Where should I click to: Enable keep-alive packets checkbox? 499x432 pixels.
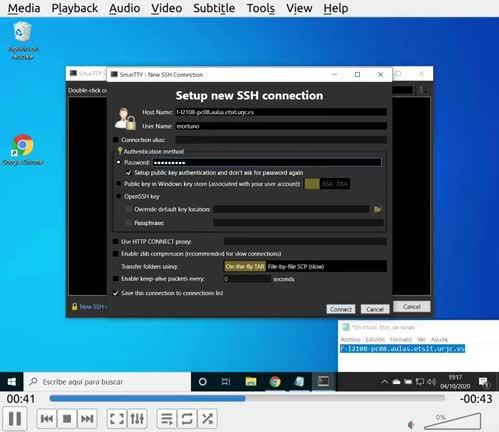116,279
